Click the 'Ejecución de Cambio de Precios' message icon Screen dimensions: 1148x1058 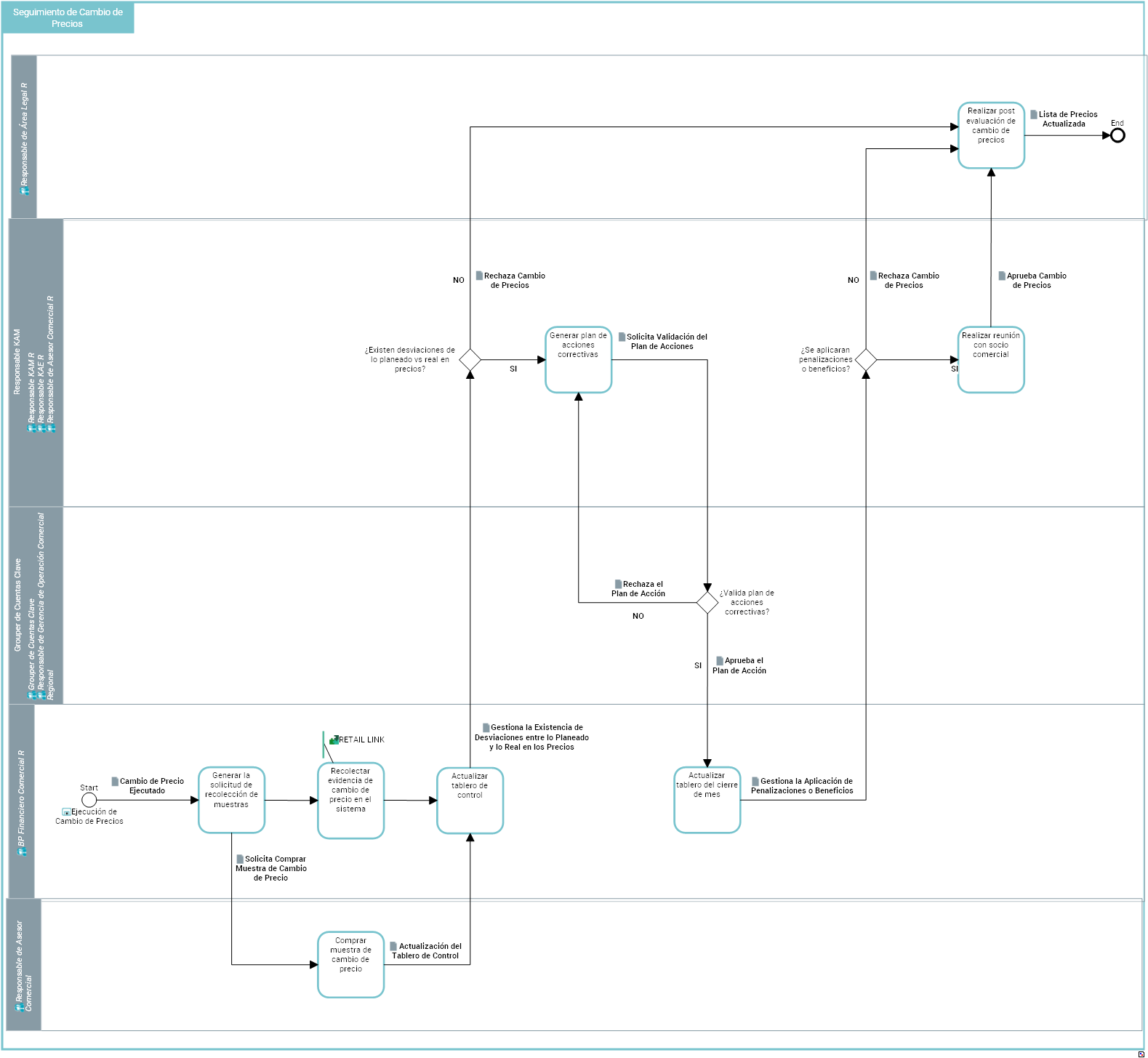point(66,811)
